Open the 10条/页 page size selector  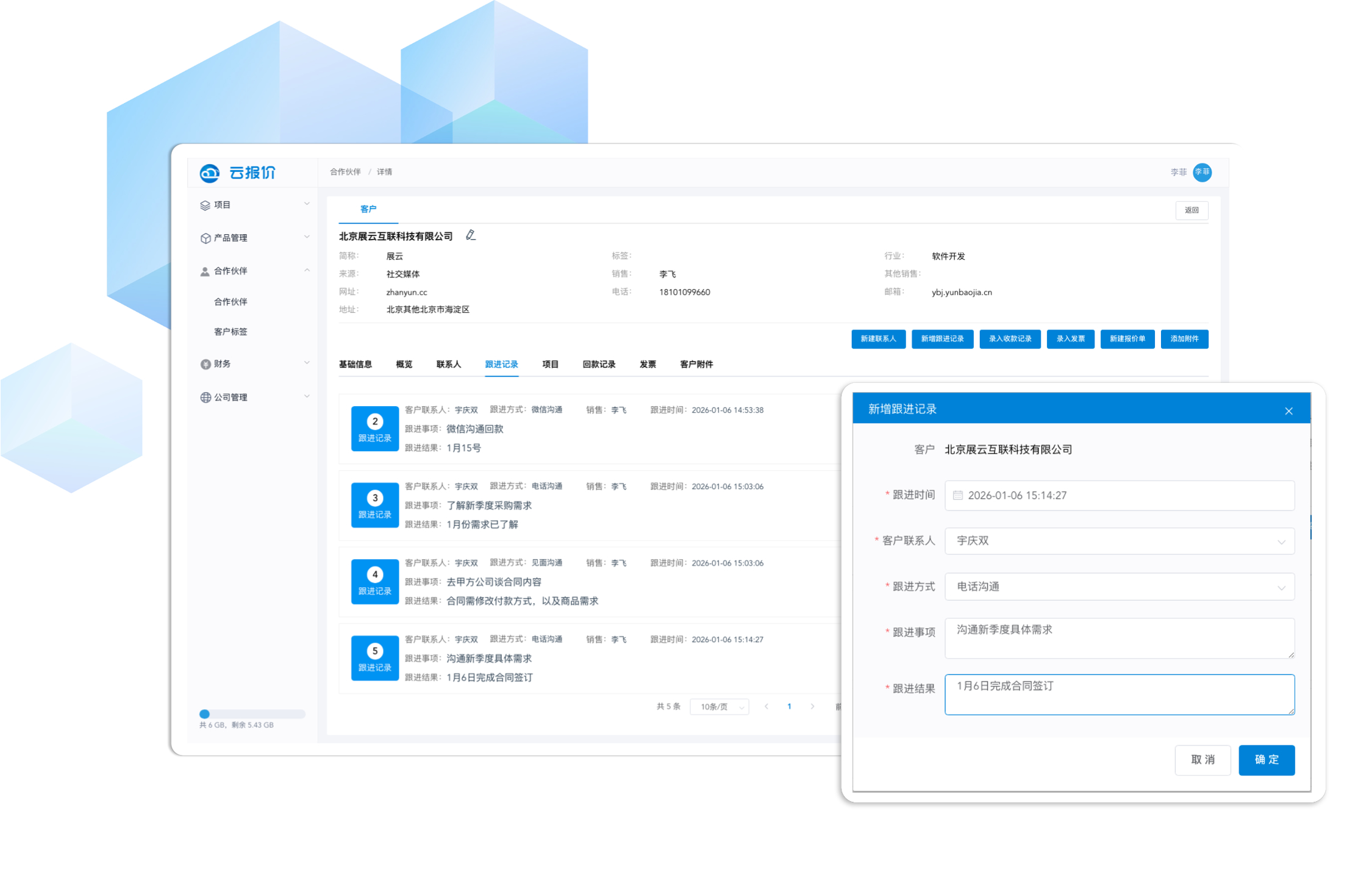[x=720, y=707]
